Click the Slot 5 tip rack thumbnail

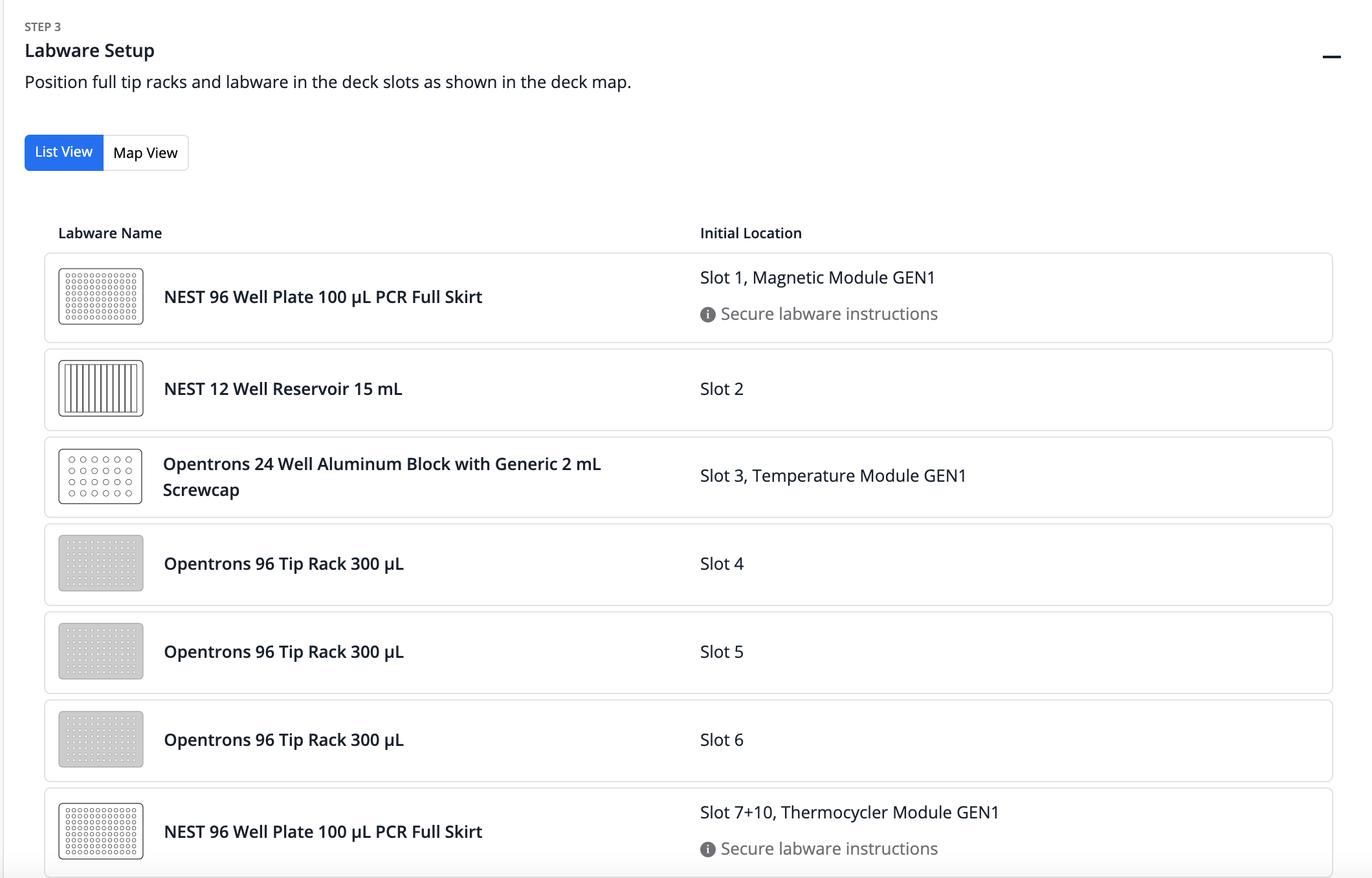point(101,651)
